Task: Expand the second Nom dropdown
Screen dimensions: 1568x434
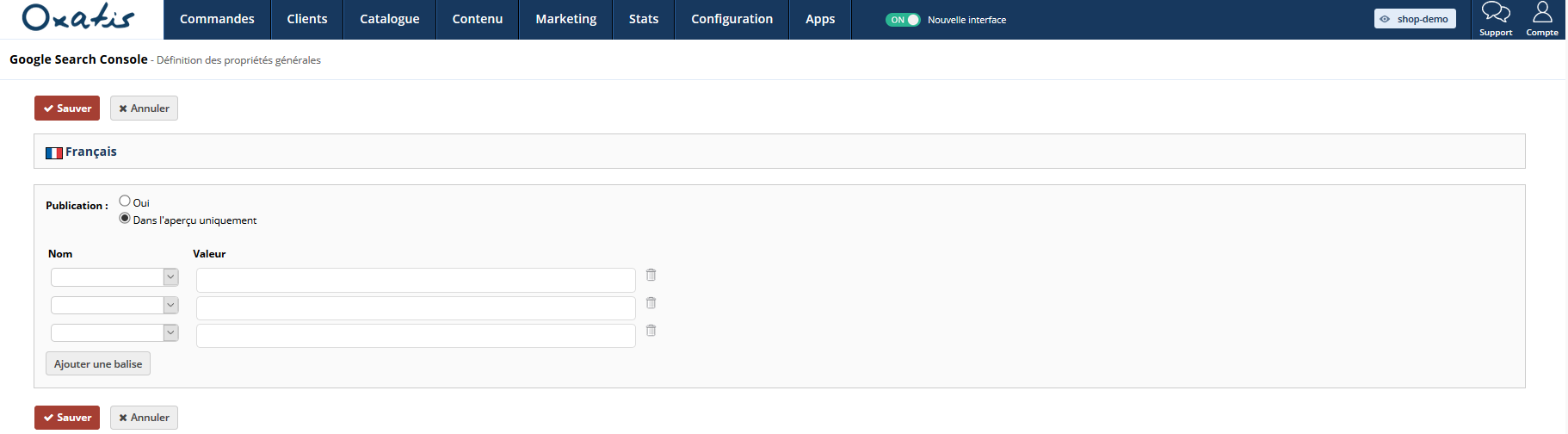Action: coord(114,305)
